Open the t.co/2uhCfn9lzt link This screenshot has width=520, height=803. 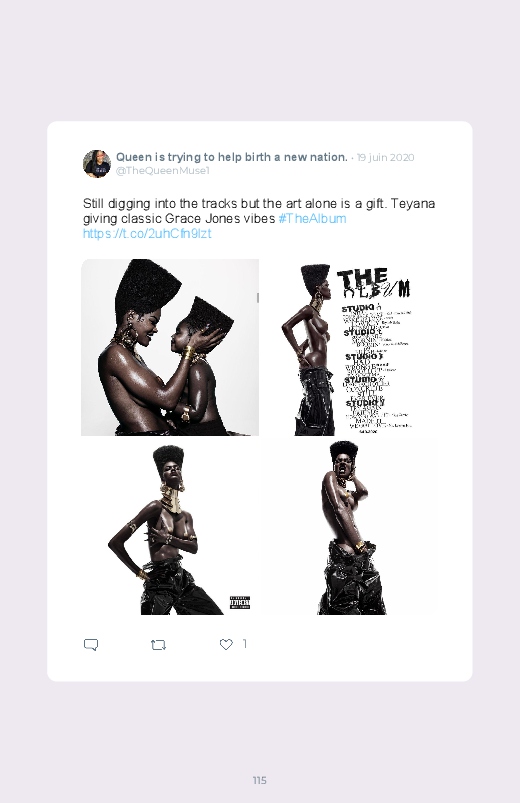tap(147, 234)
